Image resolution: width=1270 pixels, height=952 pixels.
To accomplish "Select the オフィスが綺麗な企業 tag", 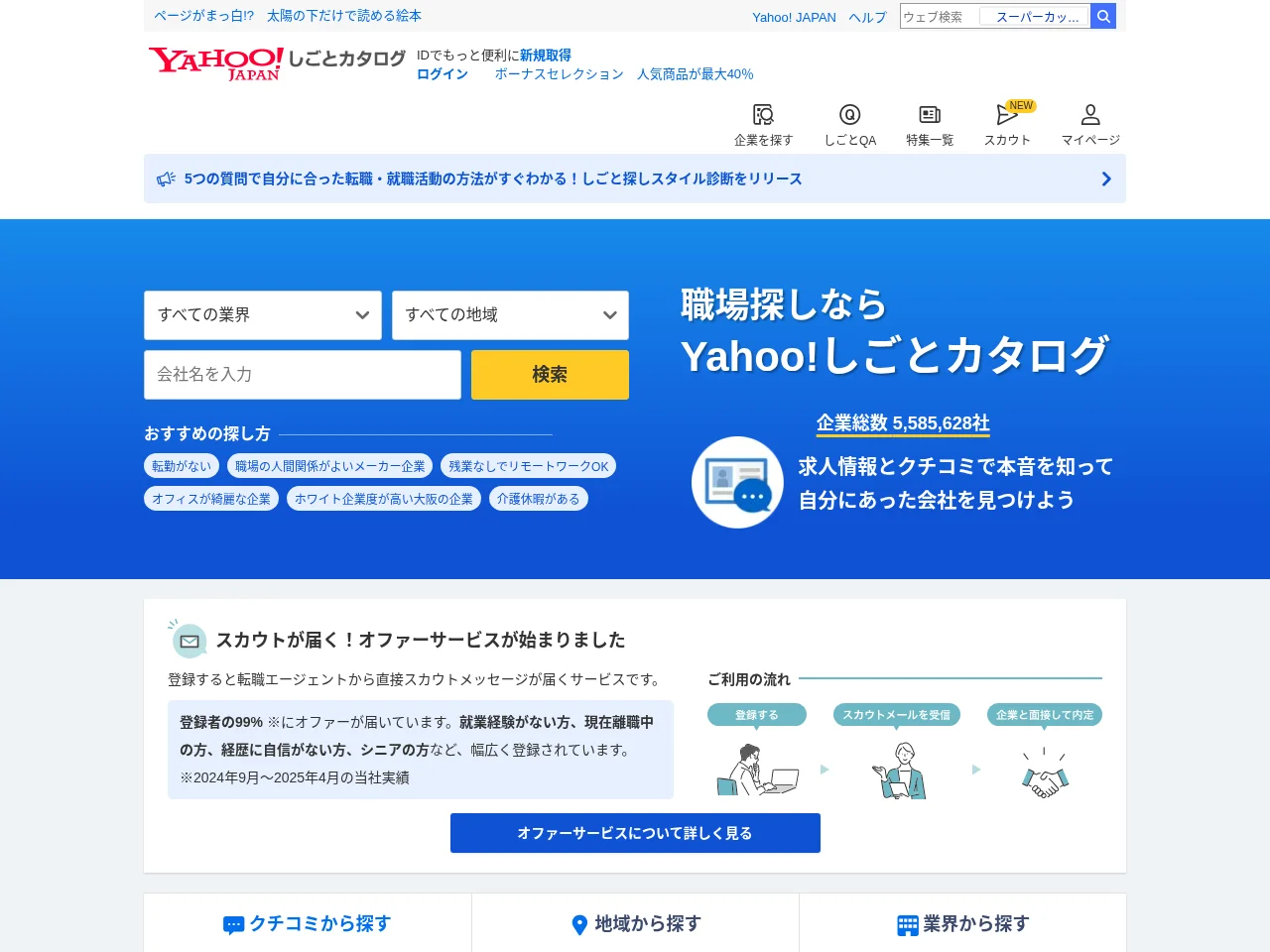I will tap(211, 499).
